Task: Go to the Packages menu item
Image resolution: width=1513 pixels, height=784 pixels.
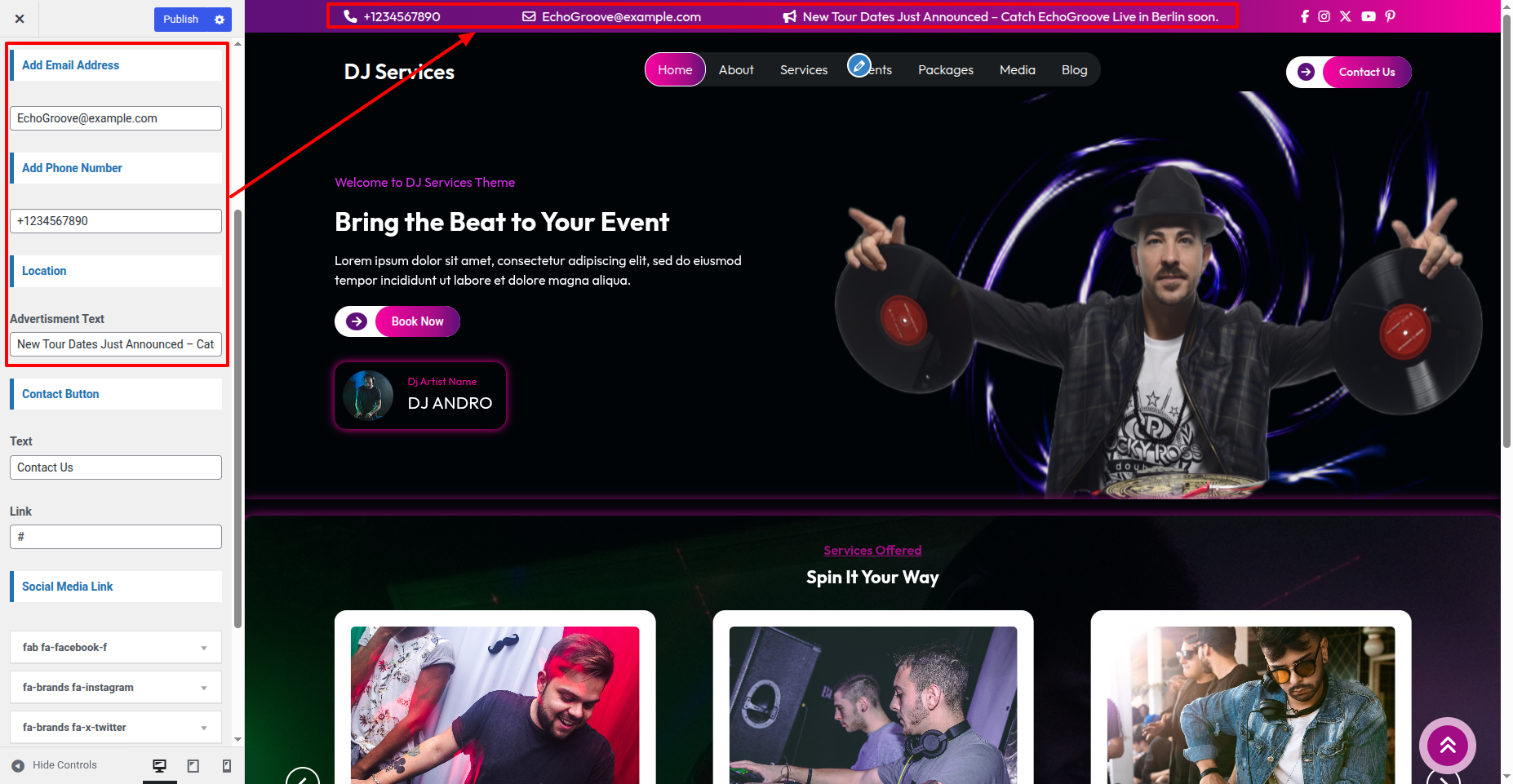Action: (x=945, y=70)
